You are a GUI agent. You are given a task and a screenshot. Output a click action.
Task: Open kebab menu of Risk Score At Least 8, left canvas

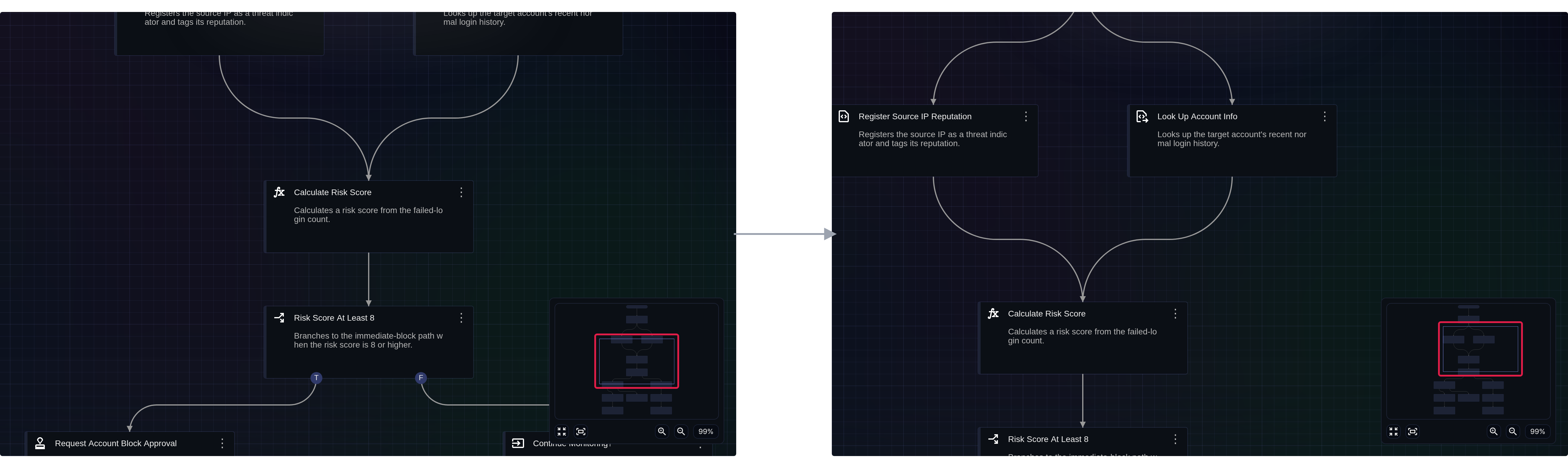coord(461,318)
